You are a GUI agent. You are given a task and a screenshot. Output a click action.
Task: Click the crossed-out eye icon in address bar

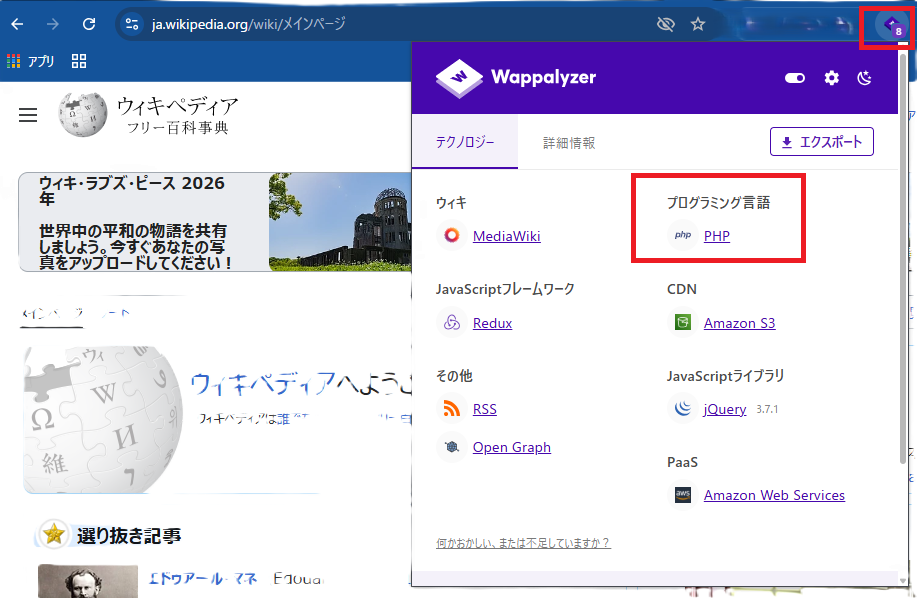click(666, 24)
